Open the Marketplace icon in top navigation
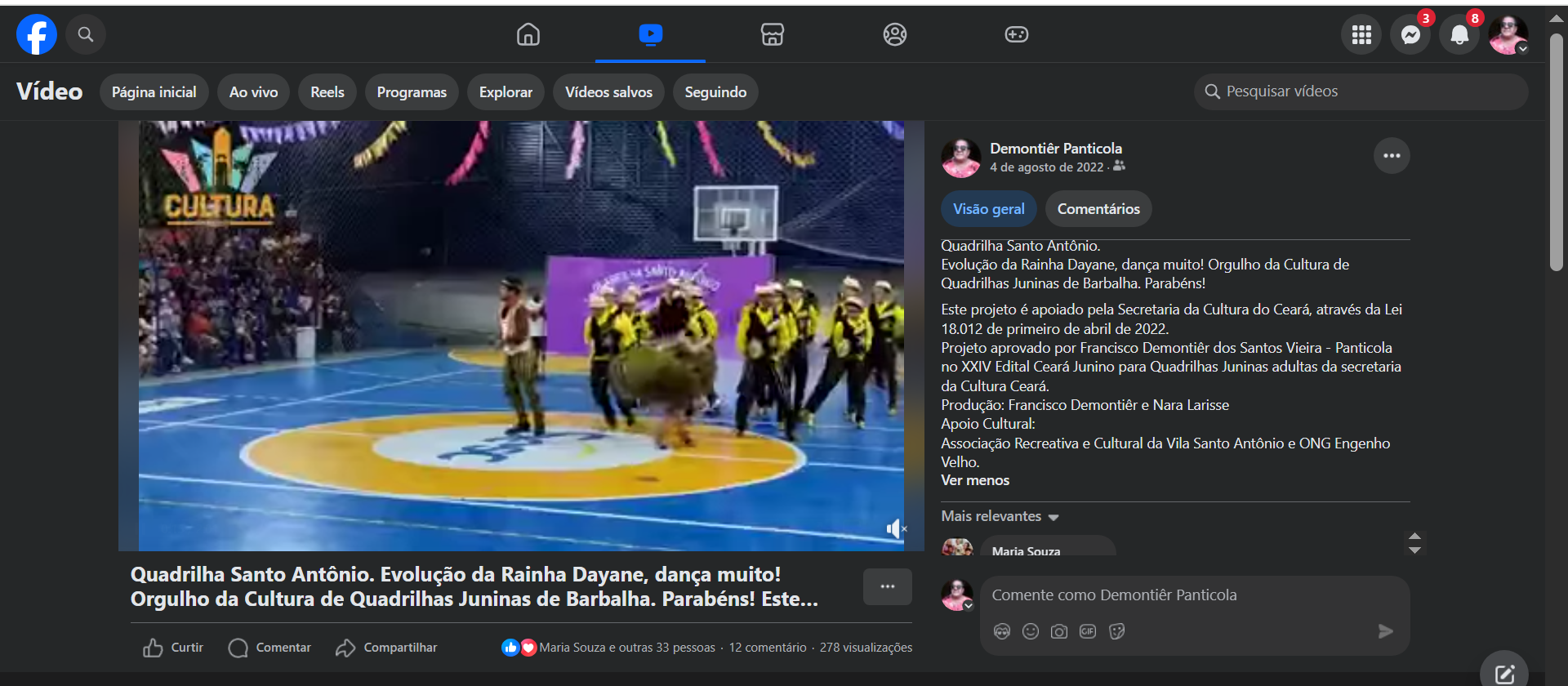The image size is (1568, 686). pos(772,34)
